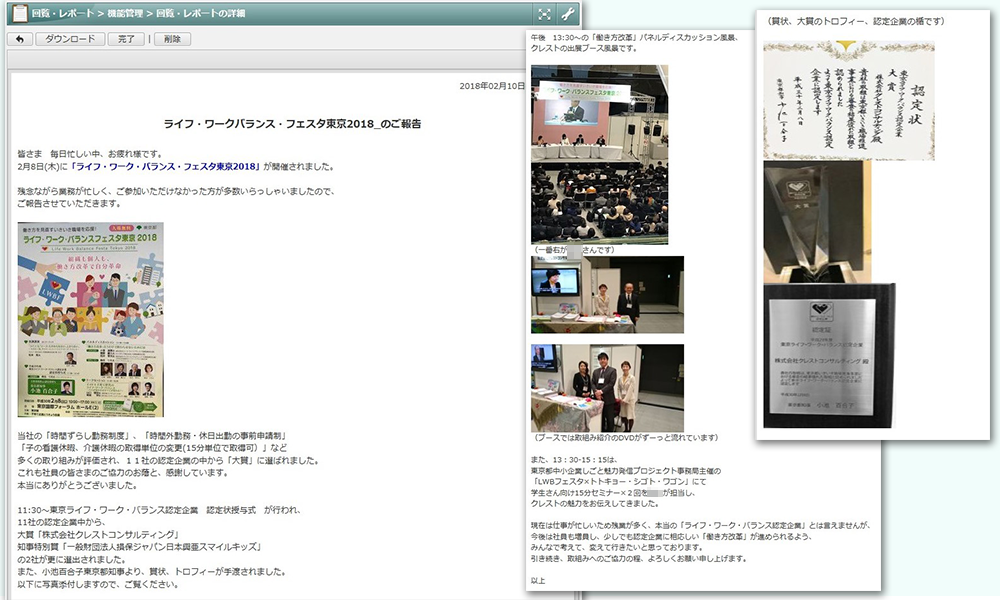The image size is (1000, 600).
Task: Open booth photo with three people
Action: [x=607, y=387]
